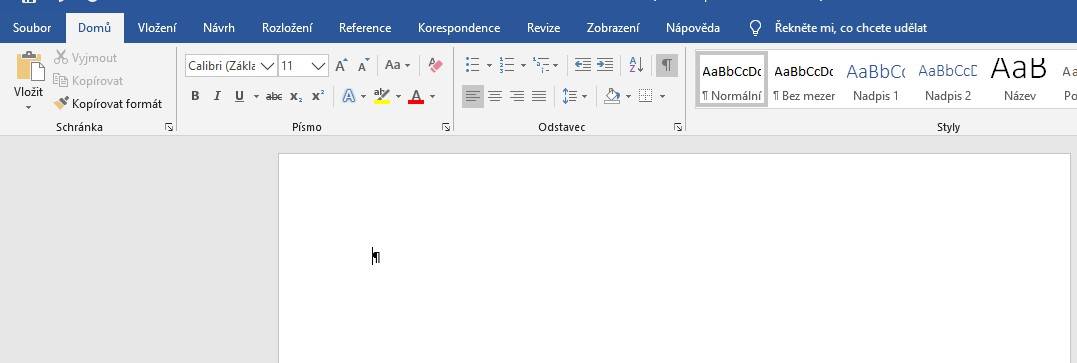Click the borders icon
Image resolution: width=1077 pixels, height=363 pixels.
645,96
